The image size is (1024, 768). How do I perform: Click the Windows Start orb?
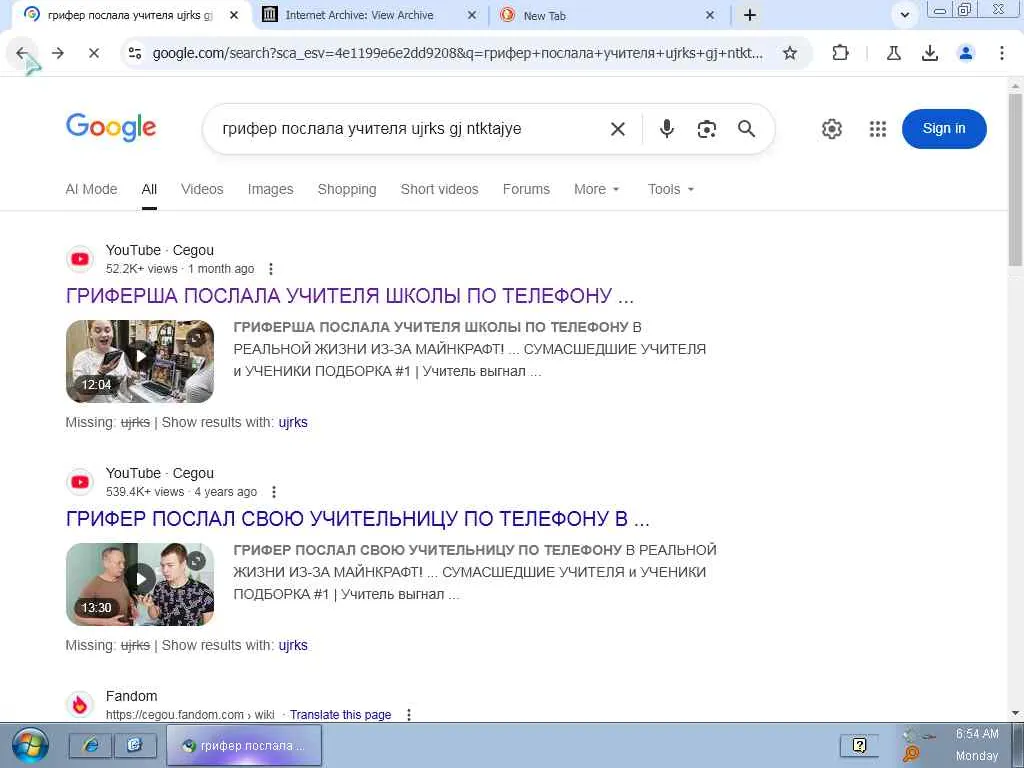(x=30, y=745)
